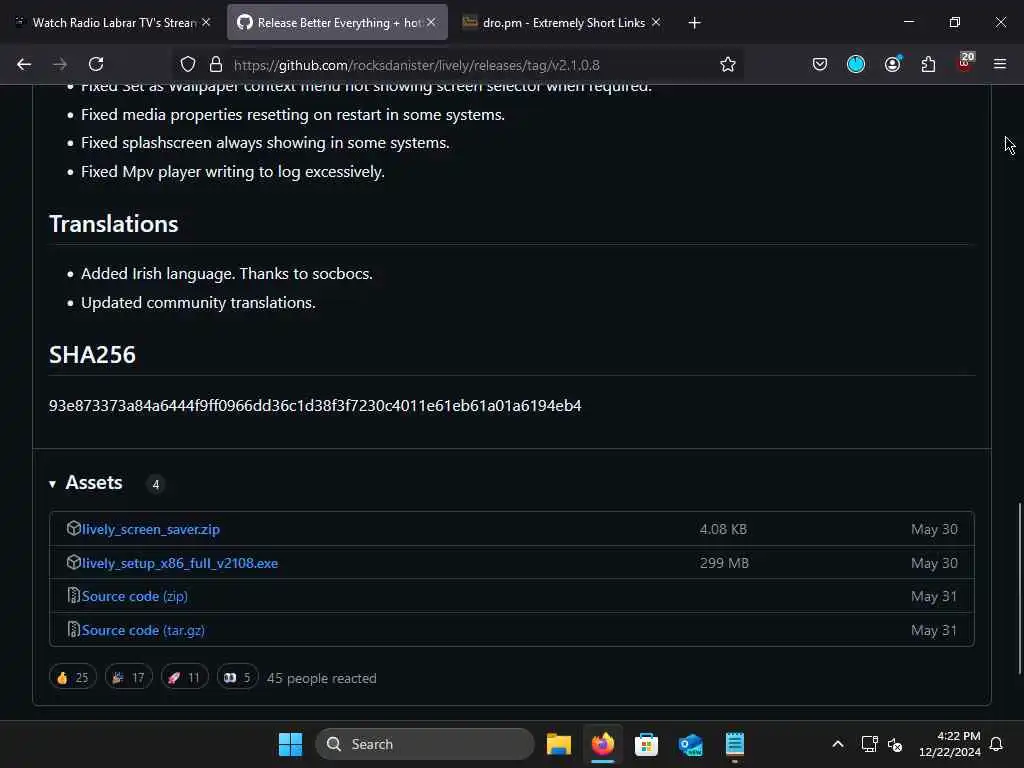This screenshot has width=1024, height=768.
Task: Click the package icon beside lively_setup exe
Action: 73,562
